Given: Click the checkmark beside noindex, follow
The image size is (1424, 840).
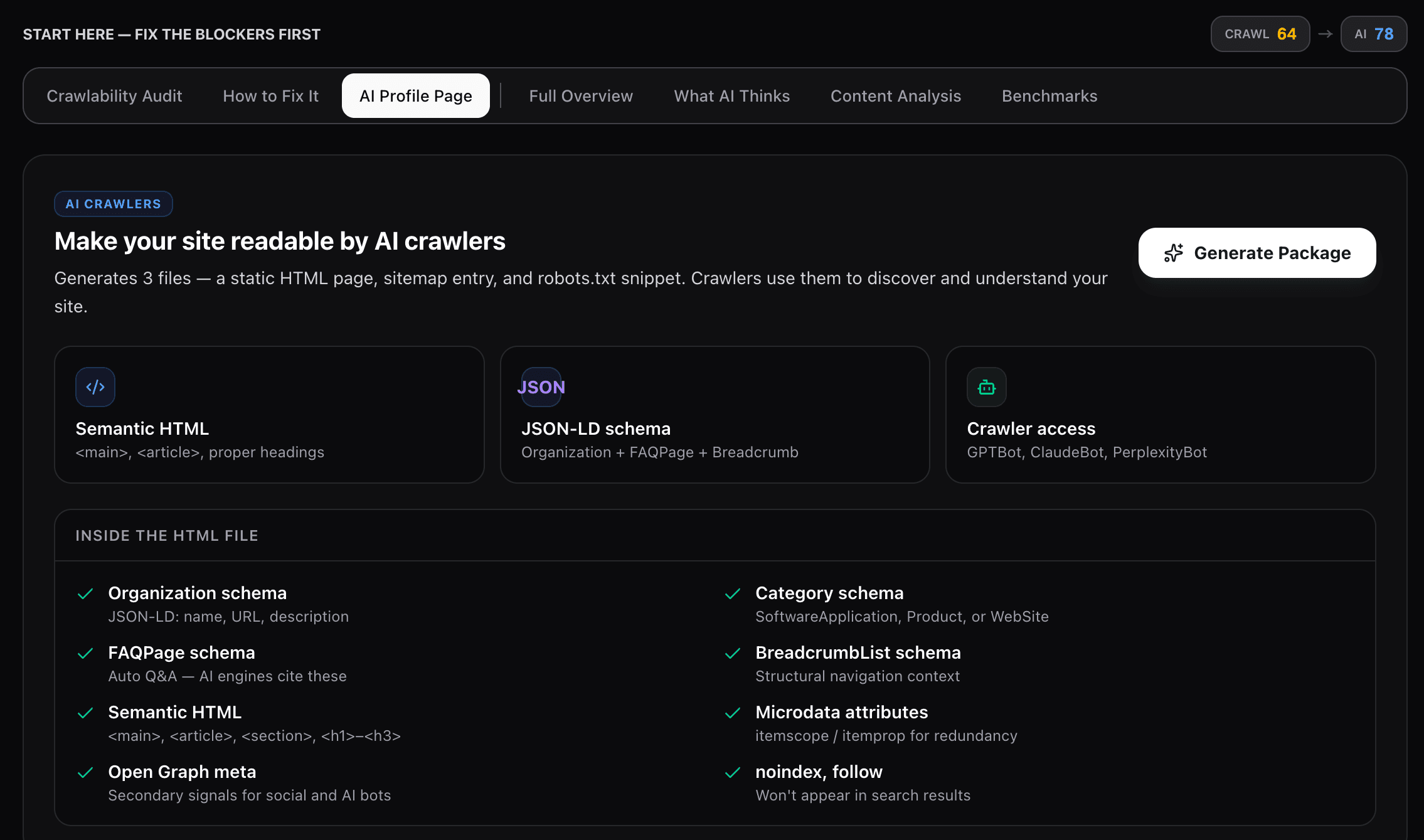Looking at the screenshot, I should click(733, 772).
